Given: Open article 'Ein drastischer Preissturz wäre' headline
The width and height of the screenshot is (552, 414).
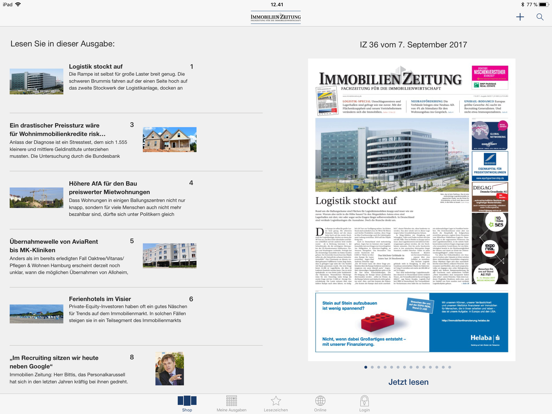Looking at the screenshot, I should pyautogui.click(x=57, y=130).
